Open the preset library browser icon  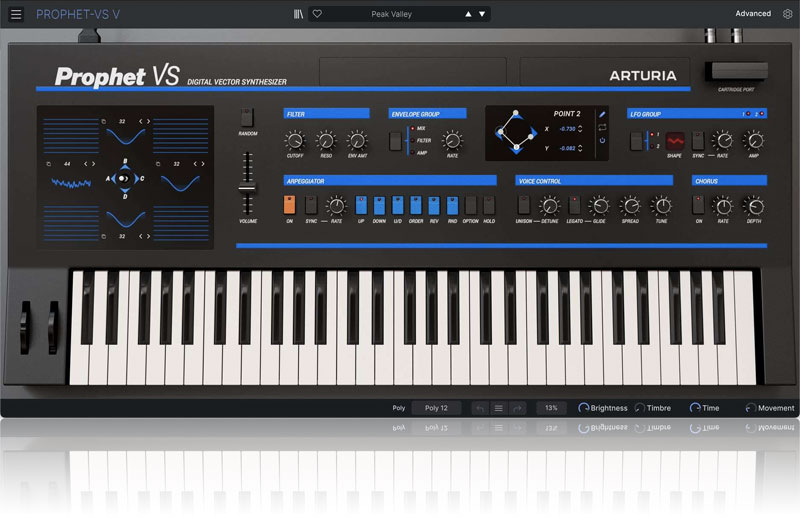click(298, 14)
